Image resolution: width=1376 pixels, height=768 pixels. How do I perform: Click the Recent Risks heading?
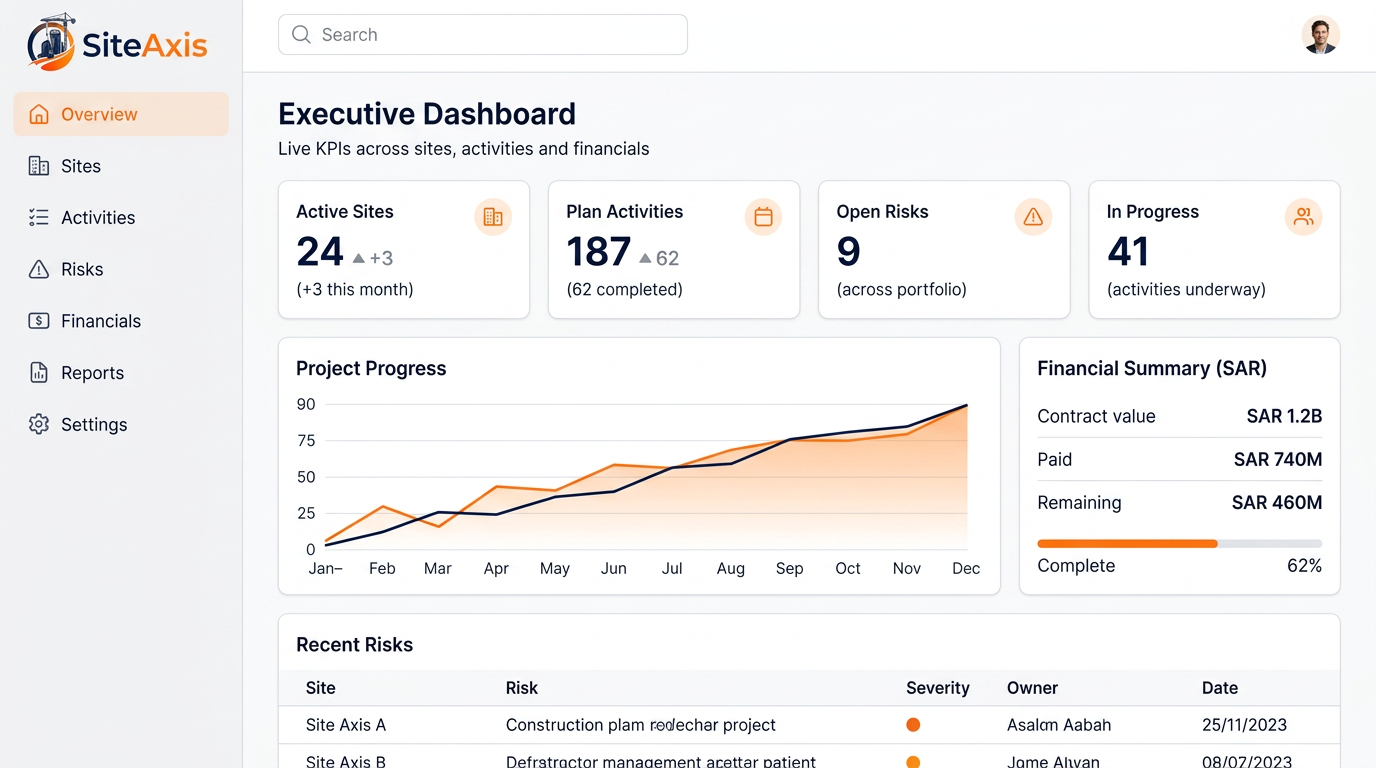[354, 645]
